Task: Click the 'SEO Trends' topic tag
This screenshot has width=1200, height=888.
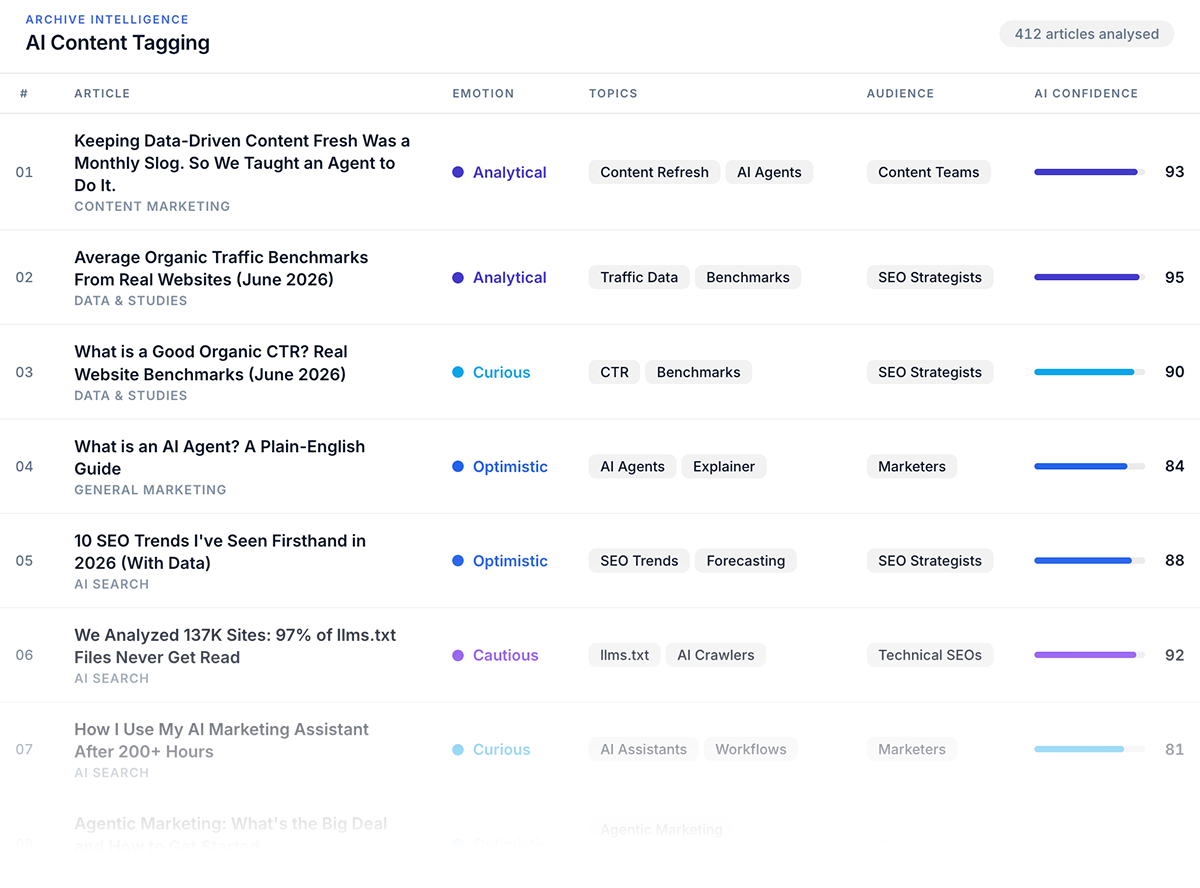Action: pyautogui.click(x=639, y=561)
